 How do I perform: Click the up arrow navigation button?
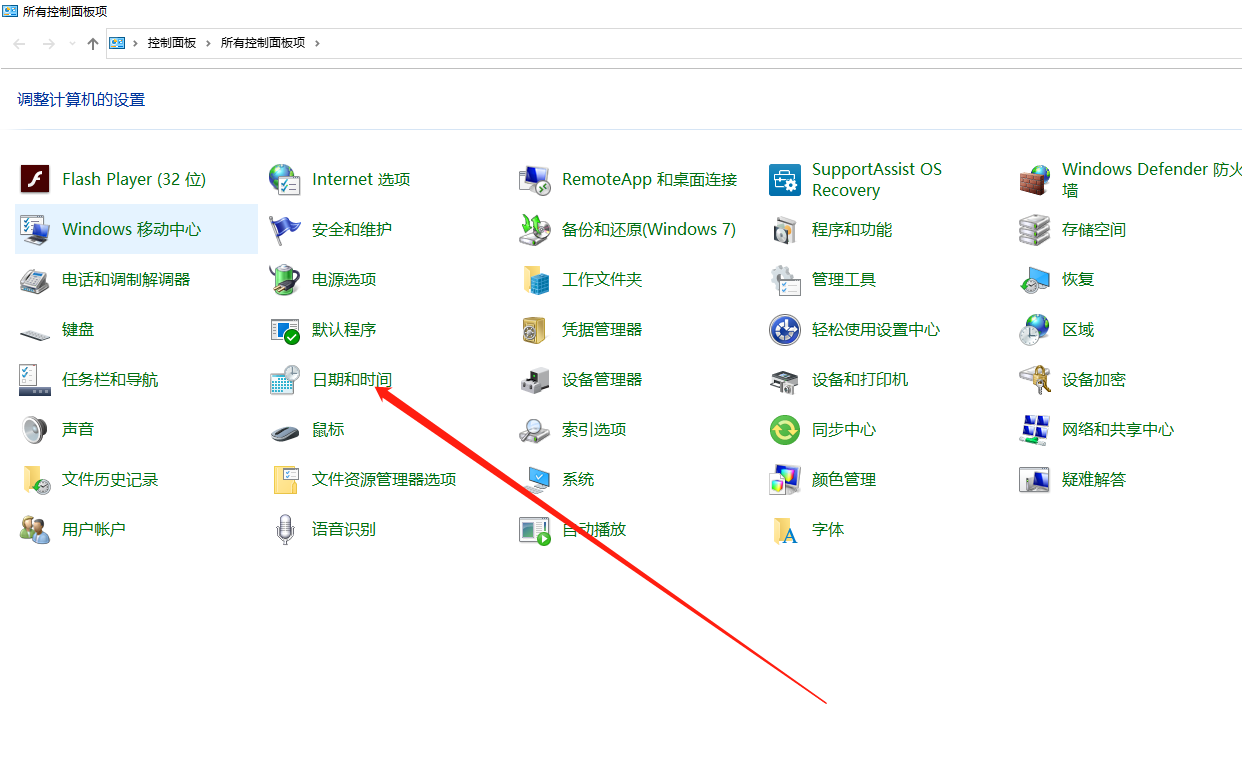(x=93, y=44)
